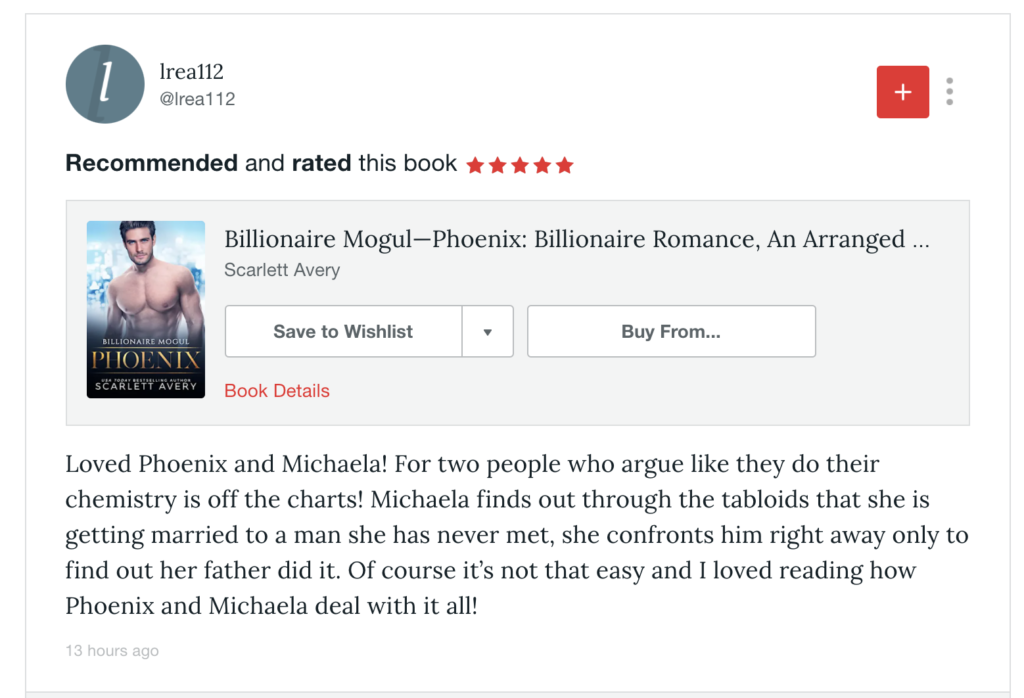Click the @lrea112 handle
Viewport: 1024px width, 698px height.
(x=198, y=99)
